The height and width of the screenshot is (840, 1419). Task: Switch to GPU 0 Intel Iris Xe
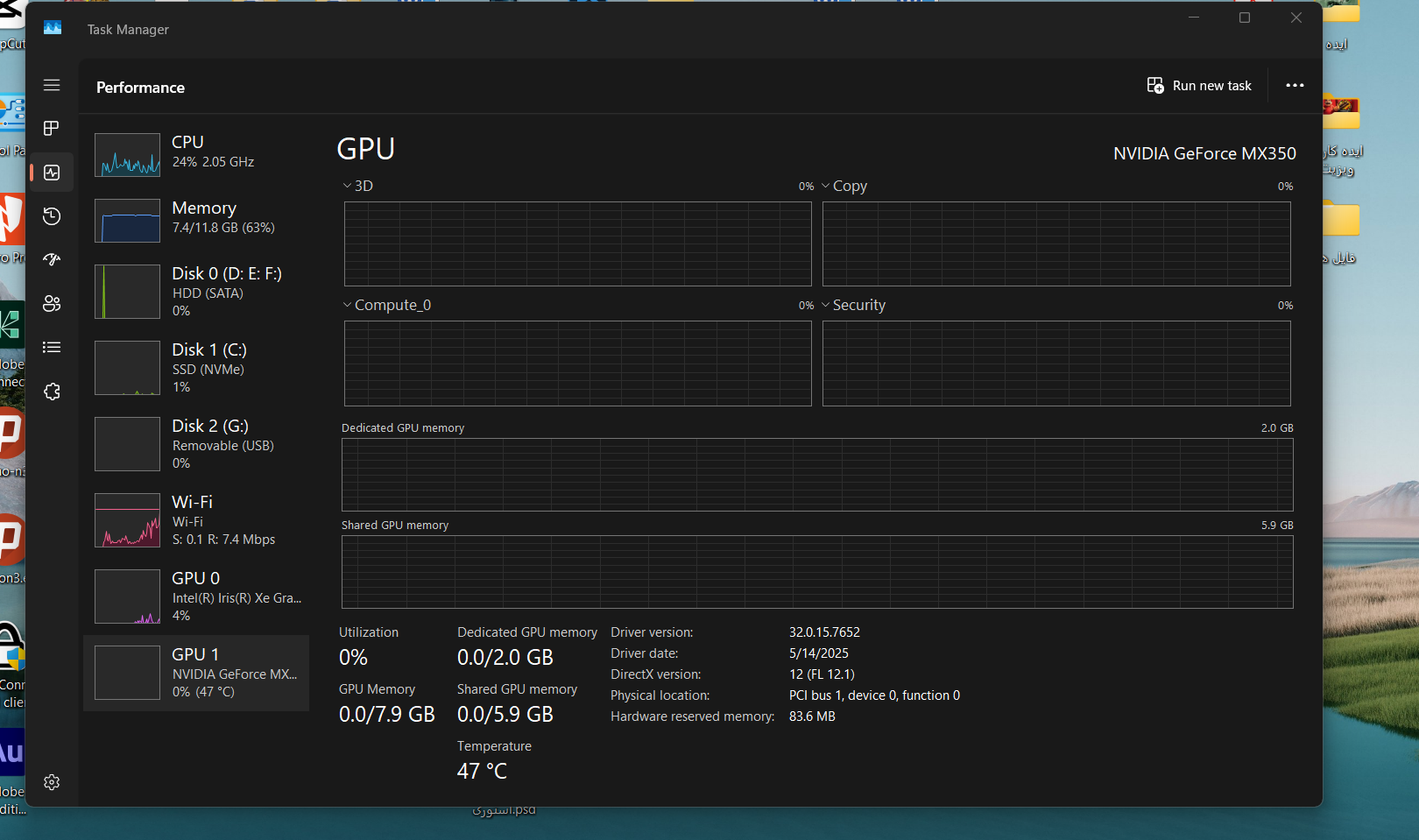click(196, 596)
